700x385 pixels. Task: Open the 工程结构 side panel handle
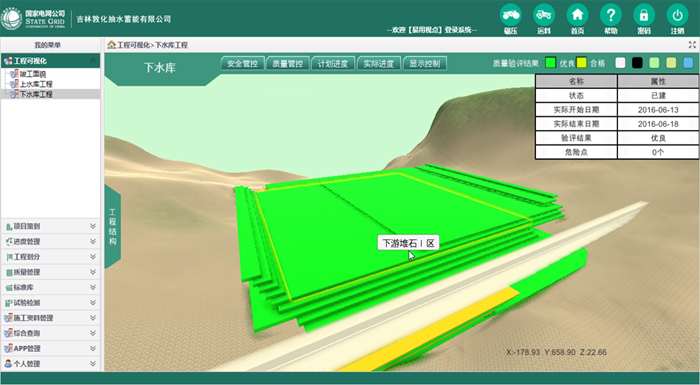(x=112, y=226)
